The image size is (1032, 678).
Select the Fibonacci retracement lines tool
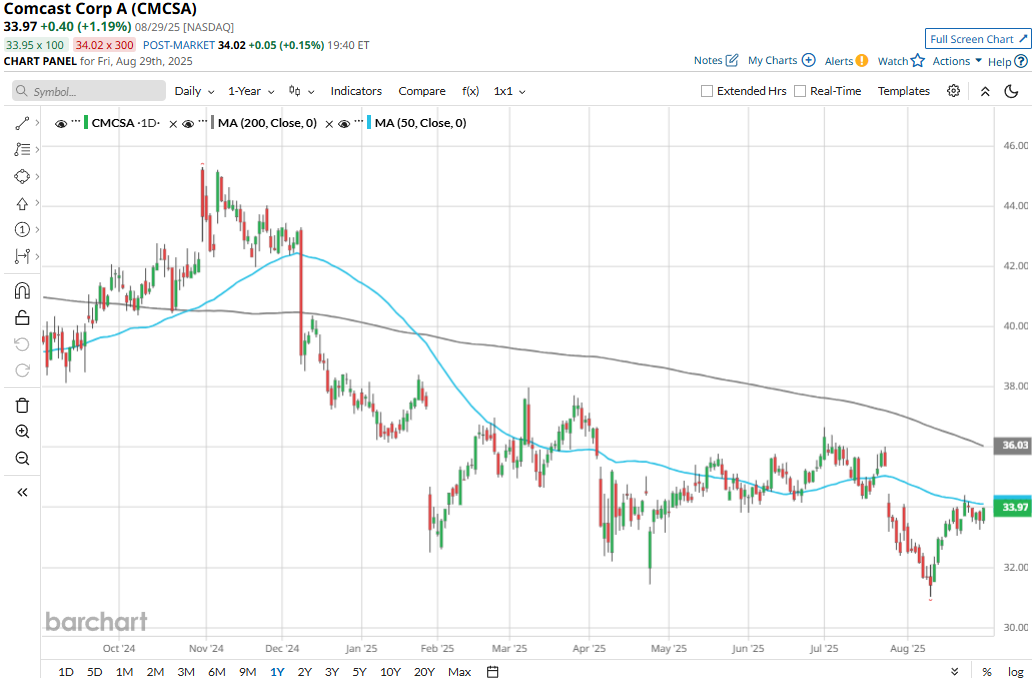coord(22,149)
